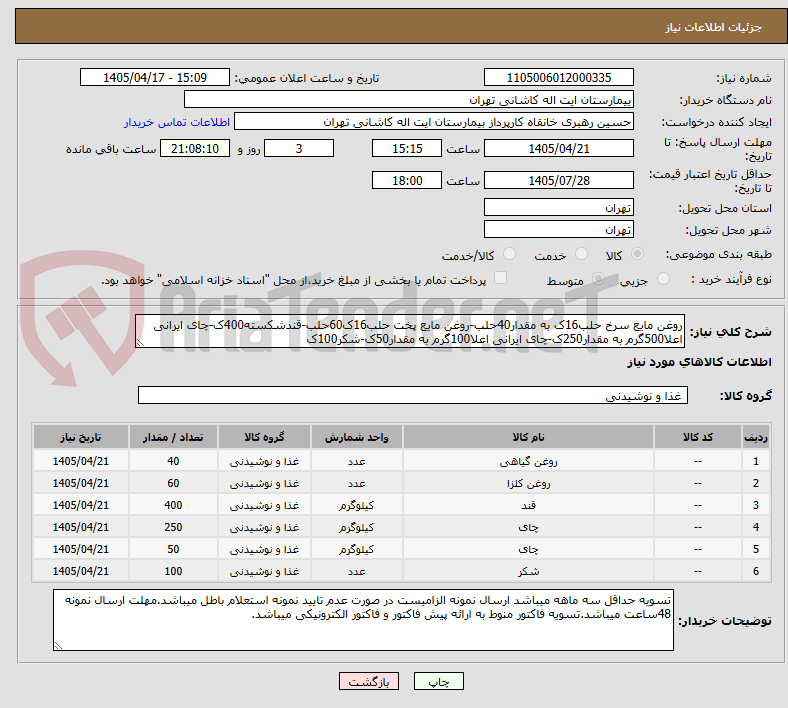Click unit عدد in the شکر row

pos(357,571)
